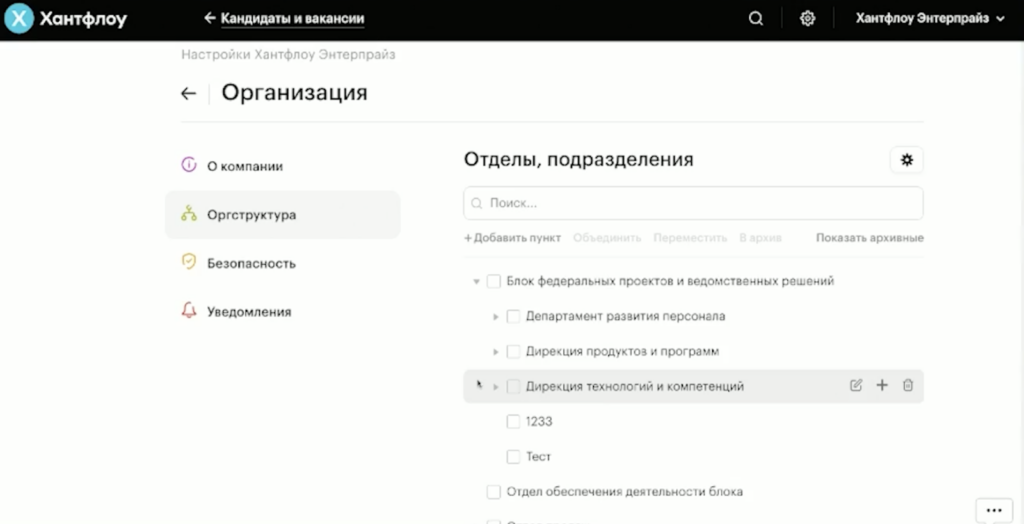Select Блок федеральных проектов и ведомственных решений
The width and height of the screenshot is (1024, 524).
click(670, 282)
